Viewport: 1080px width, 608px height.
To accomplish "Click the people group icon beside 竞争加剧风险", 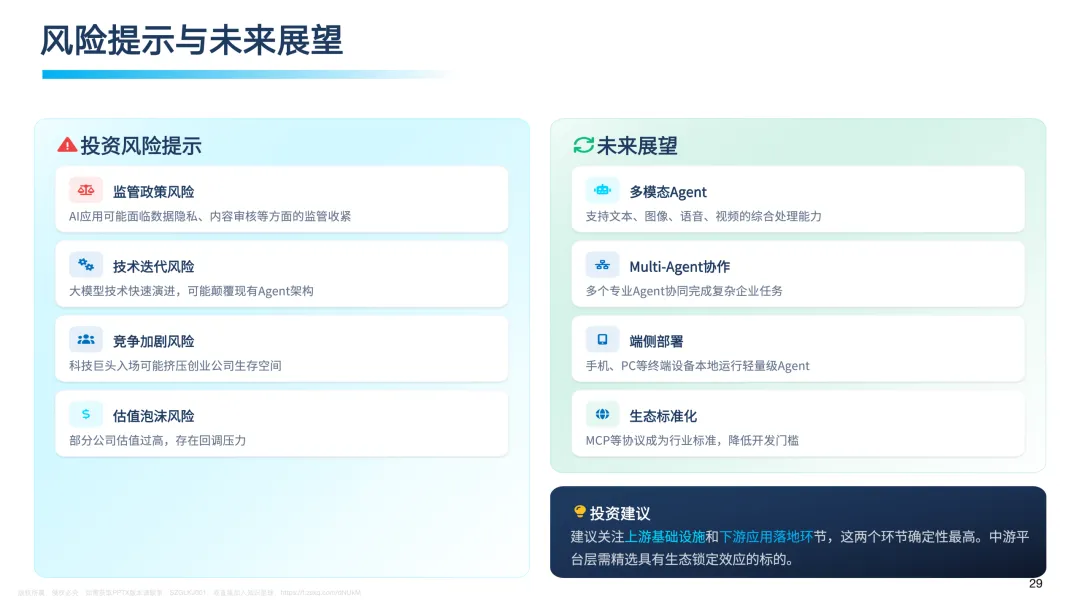I will (85, 339).
